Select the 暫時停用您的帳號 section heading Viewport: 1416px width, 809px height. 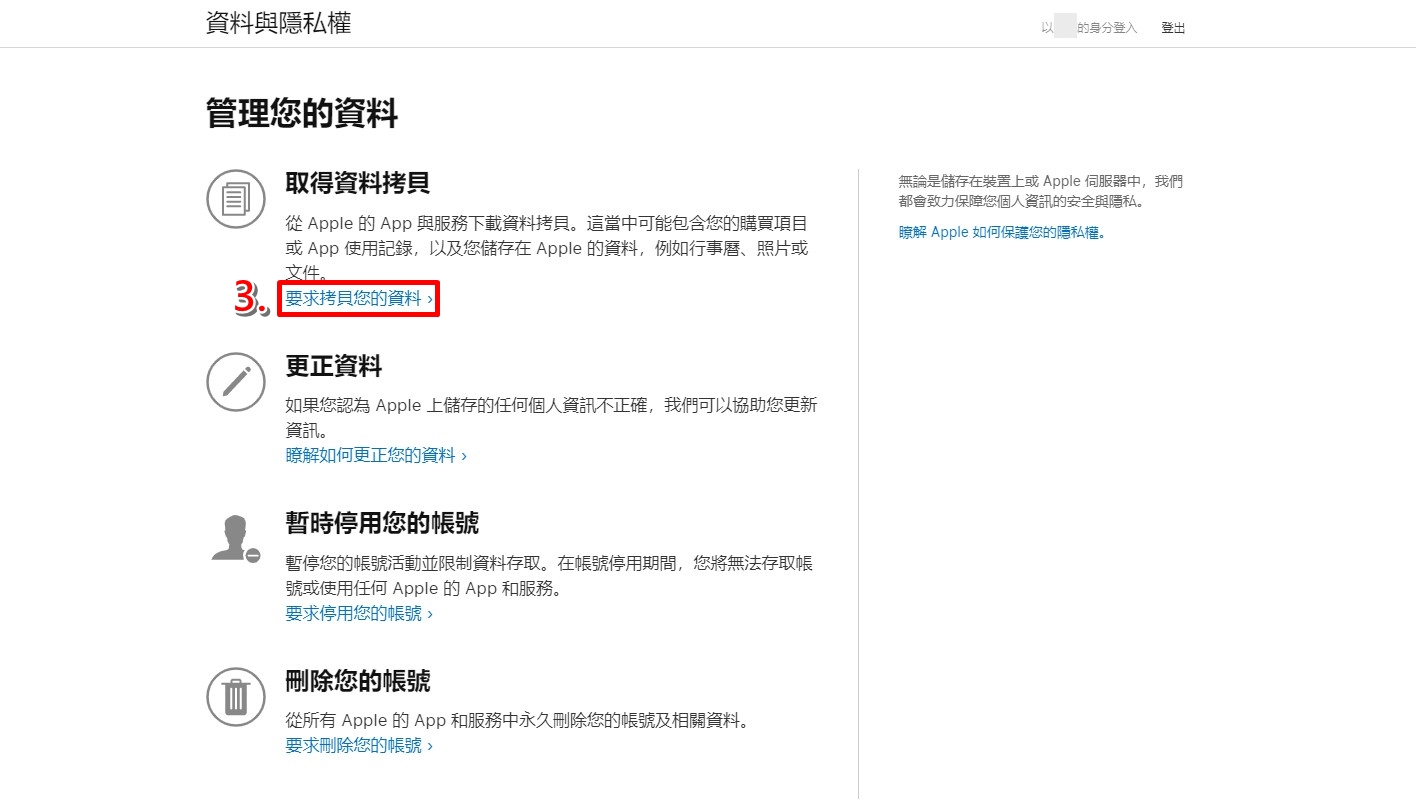[382, 523]
